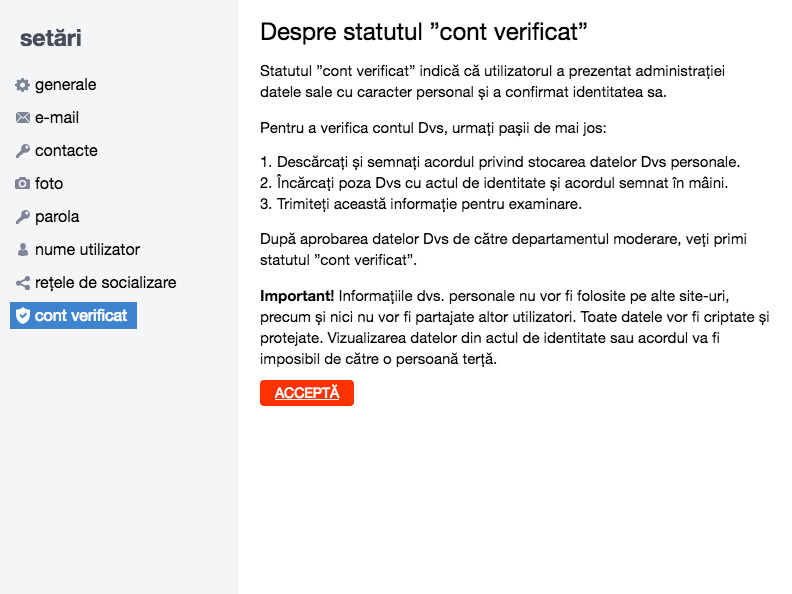Click the camera icon beside foto

coord(22,183)
